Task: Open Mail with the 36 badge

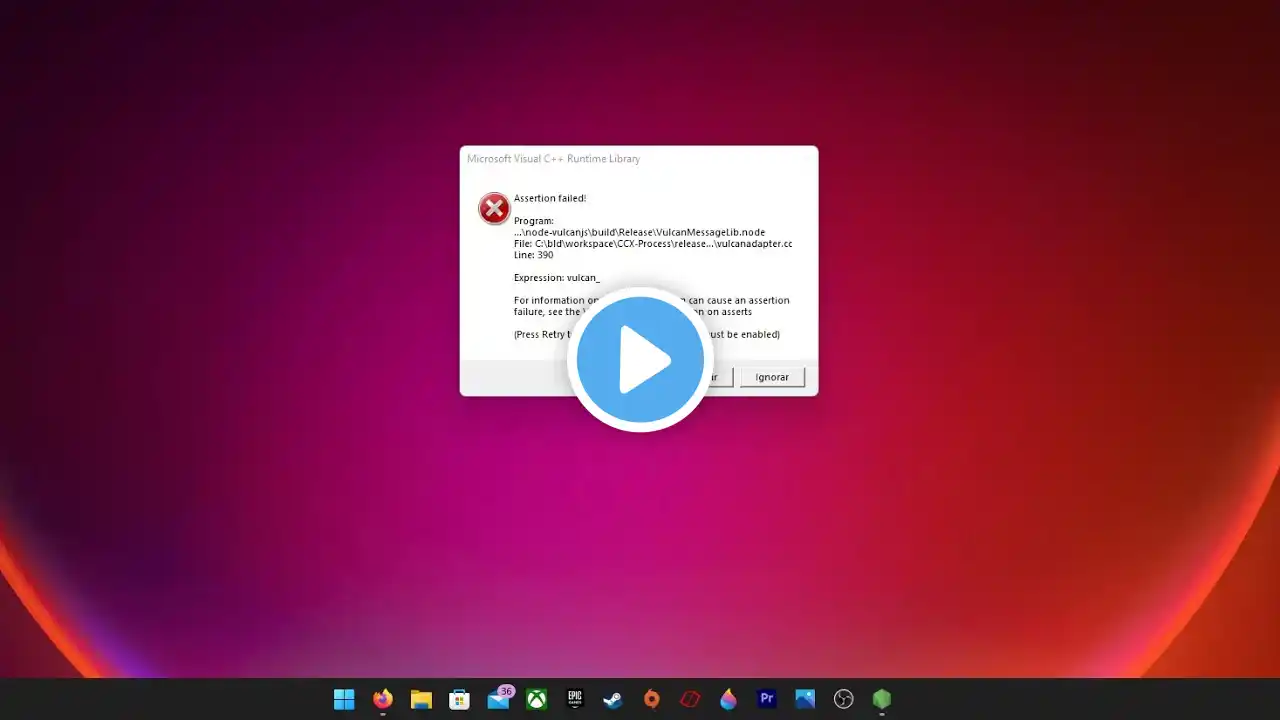Action: pyautogui.click(x=499, y=697)
